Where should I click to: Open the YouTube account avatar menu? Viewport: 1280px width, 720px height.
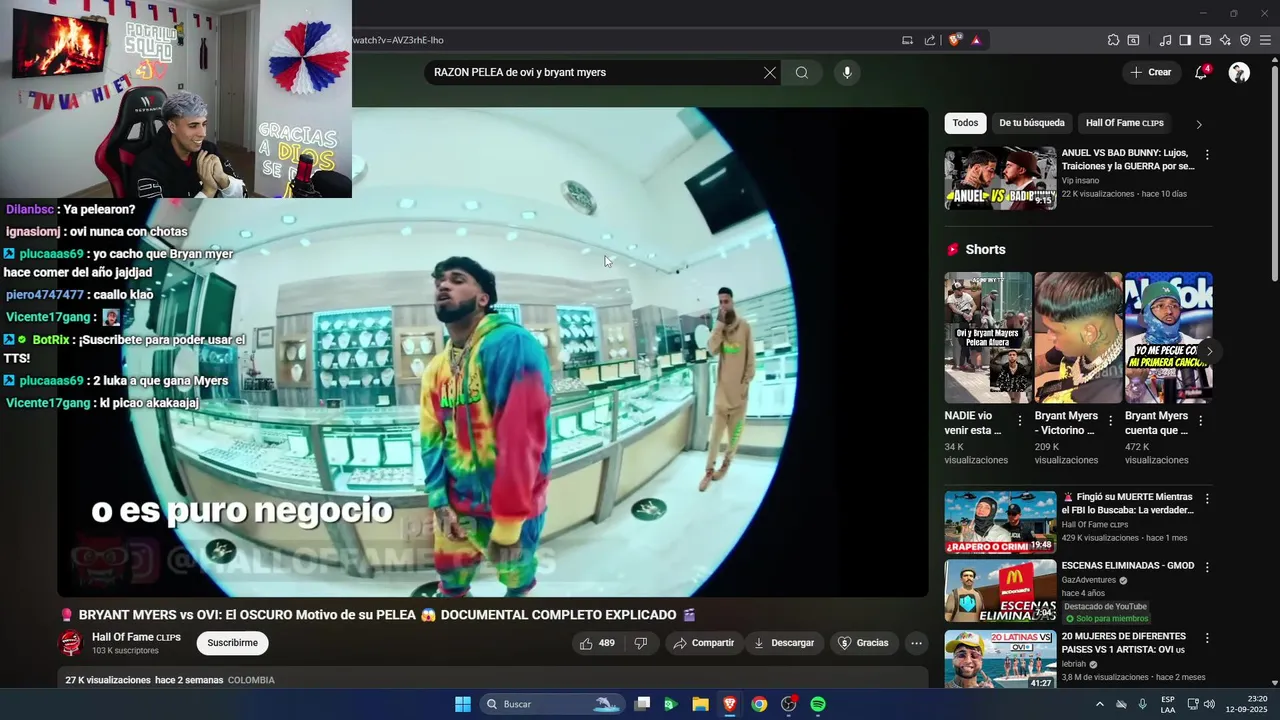pyautogui.click(x=1239, y=72)
